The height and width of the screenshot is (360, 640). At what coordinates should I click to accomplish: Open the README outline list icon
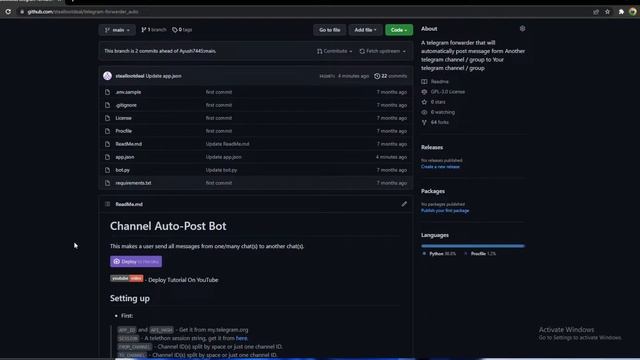pyautogui.click(x=107, y=204)
